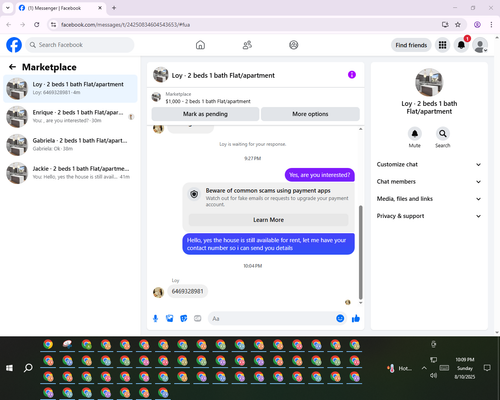Click Learn More in scam warning
The height and width of the screenshot is (400, 500).
268,220
